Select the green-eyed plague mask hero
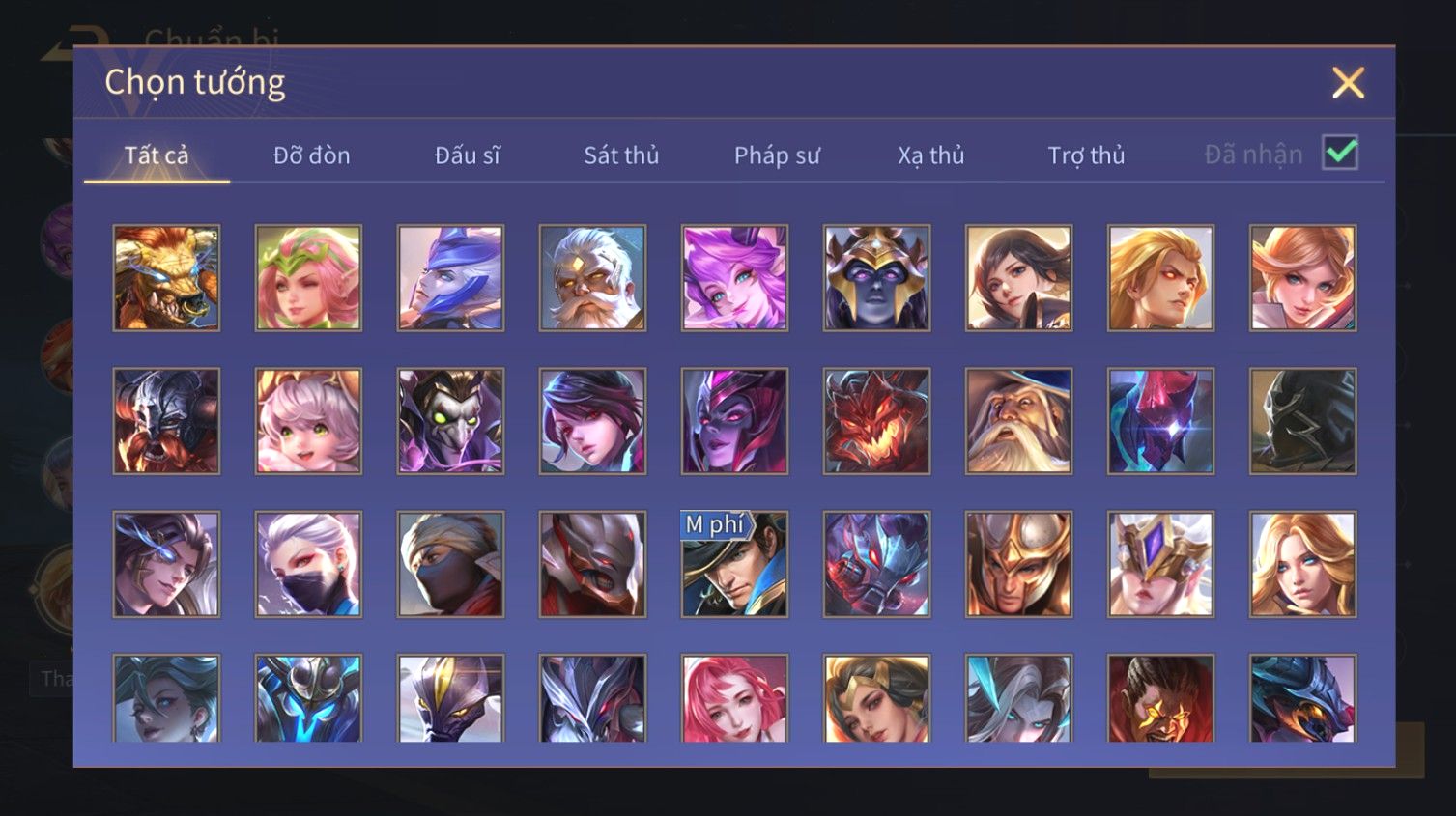This screenshot has height=816, width=1456. point(450,421)
